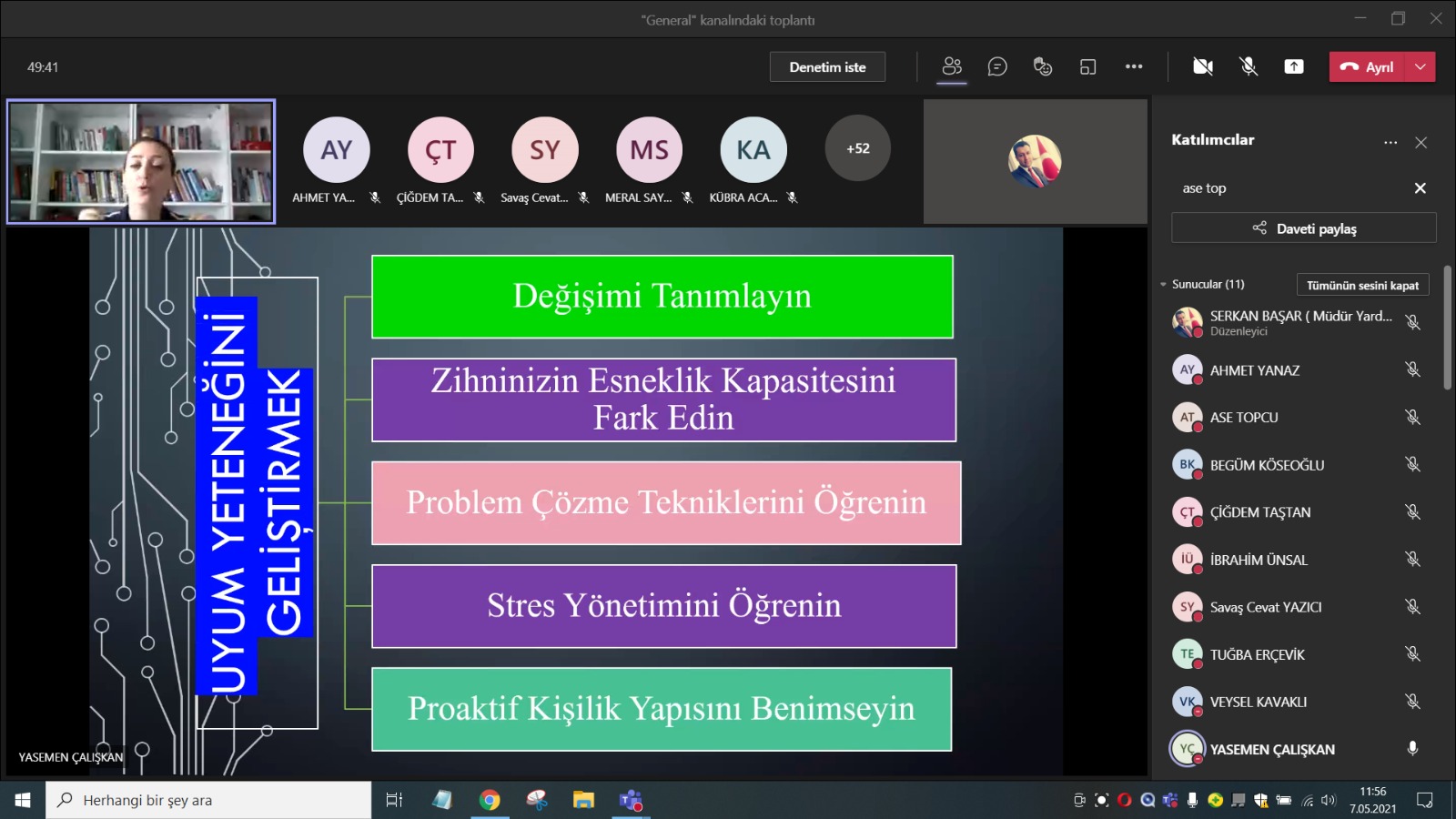Click the participants panel scrollbar

click(x=1448, y=328)
